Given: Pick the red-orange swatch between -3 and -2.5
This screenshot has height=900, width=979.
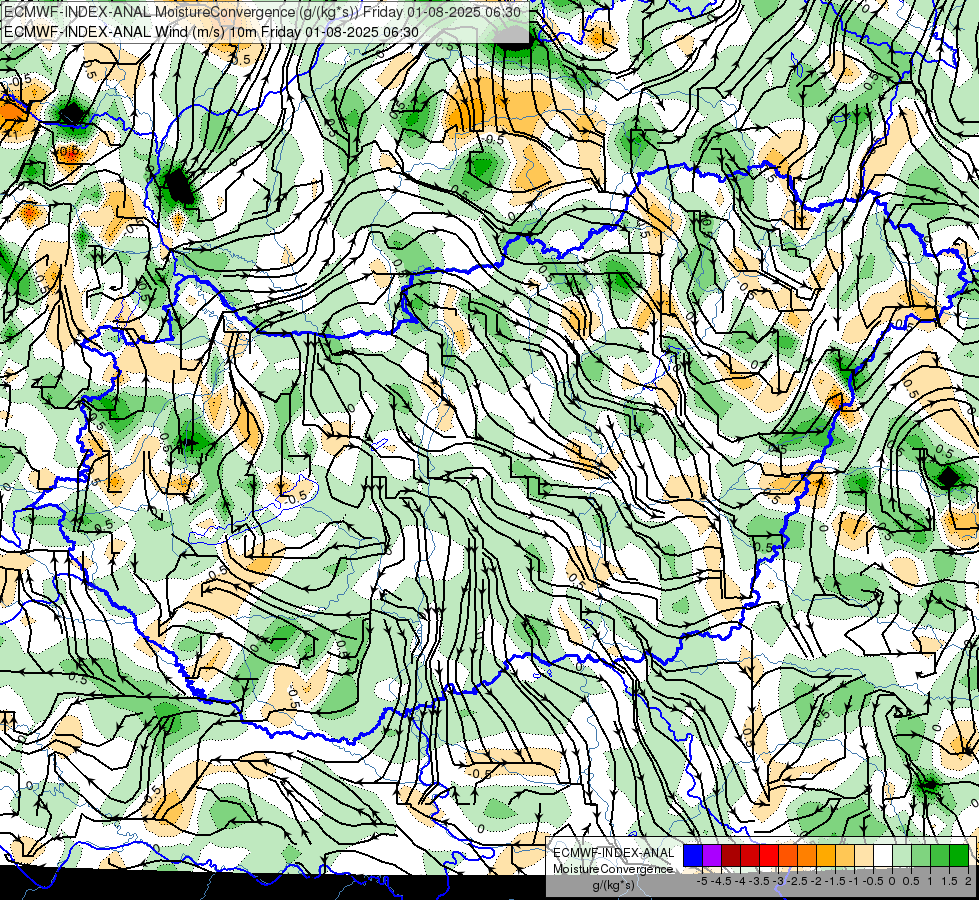Looking at the screenshot, I should point(788,856).
